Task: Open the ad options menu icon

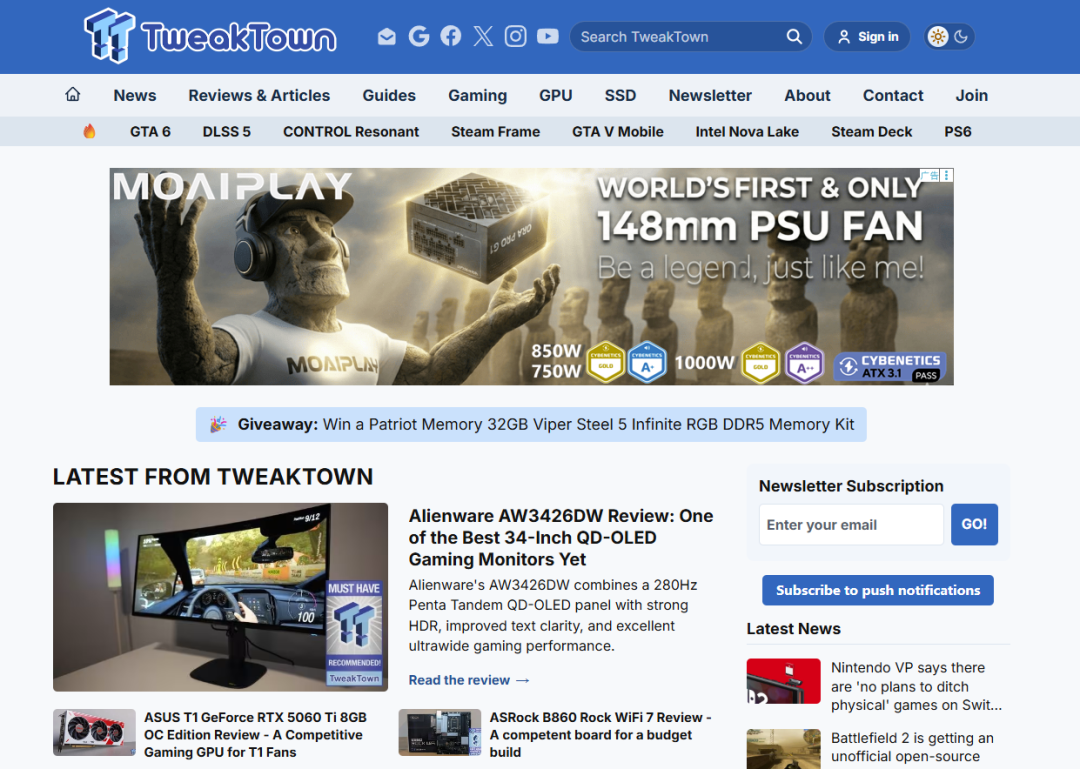Action: tap(947, 175)
